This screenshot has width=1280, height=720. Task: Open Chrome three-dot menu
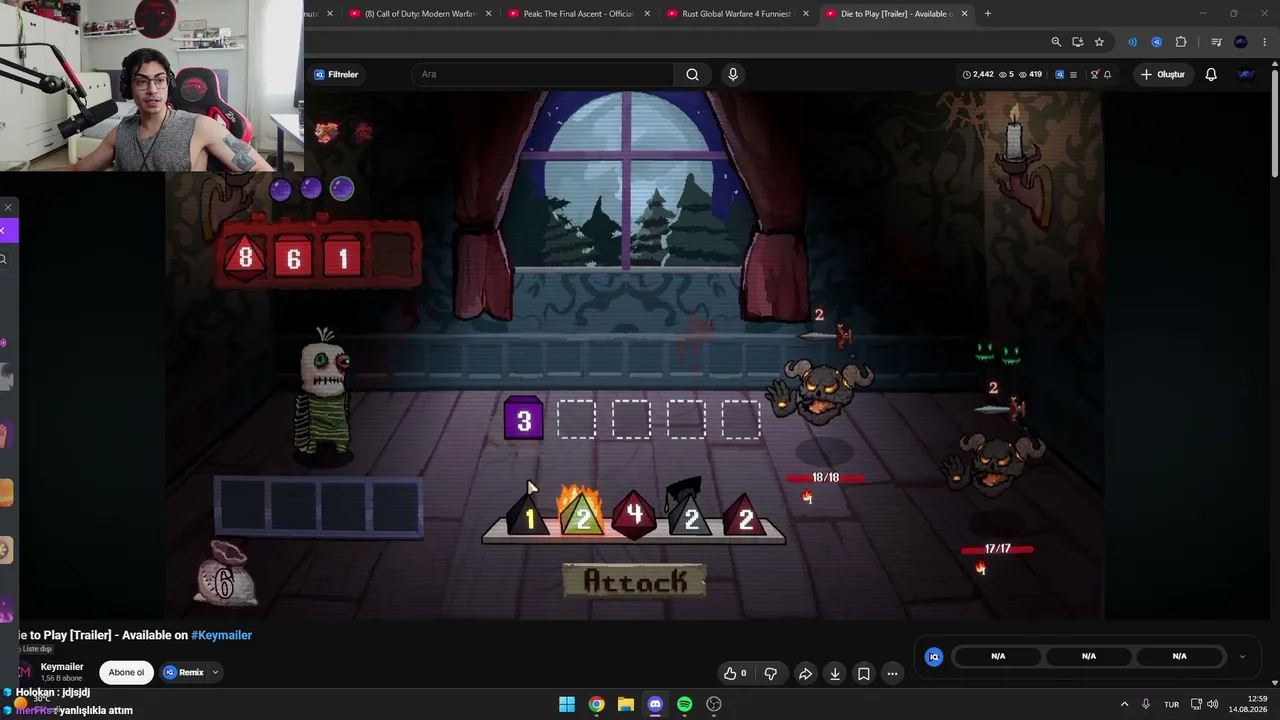tap(1264, 42)
